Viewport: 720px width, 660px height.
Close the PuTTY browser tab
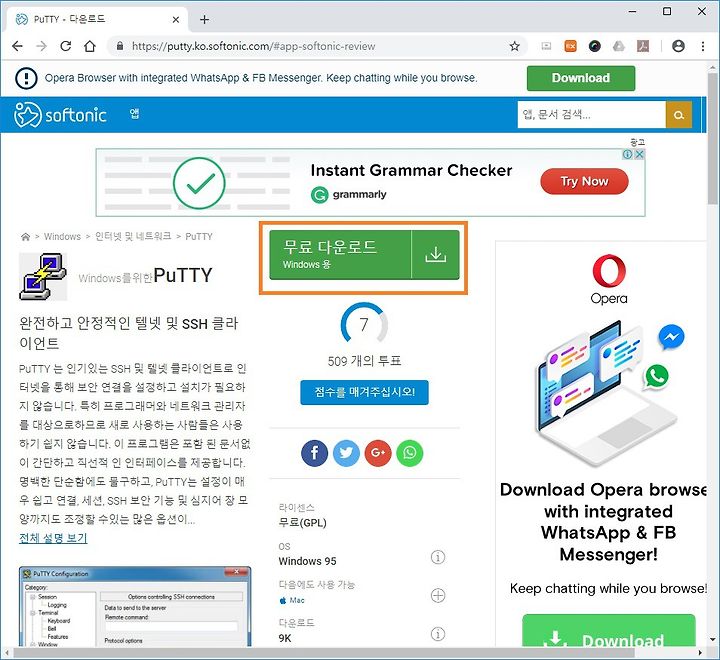pos(176,19)
